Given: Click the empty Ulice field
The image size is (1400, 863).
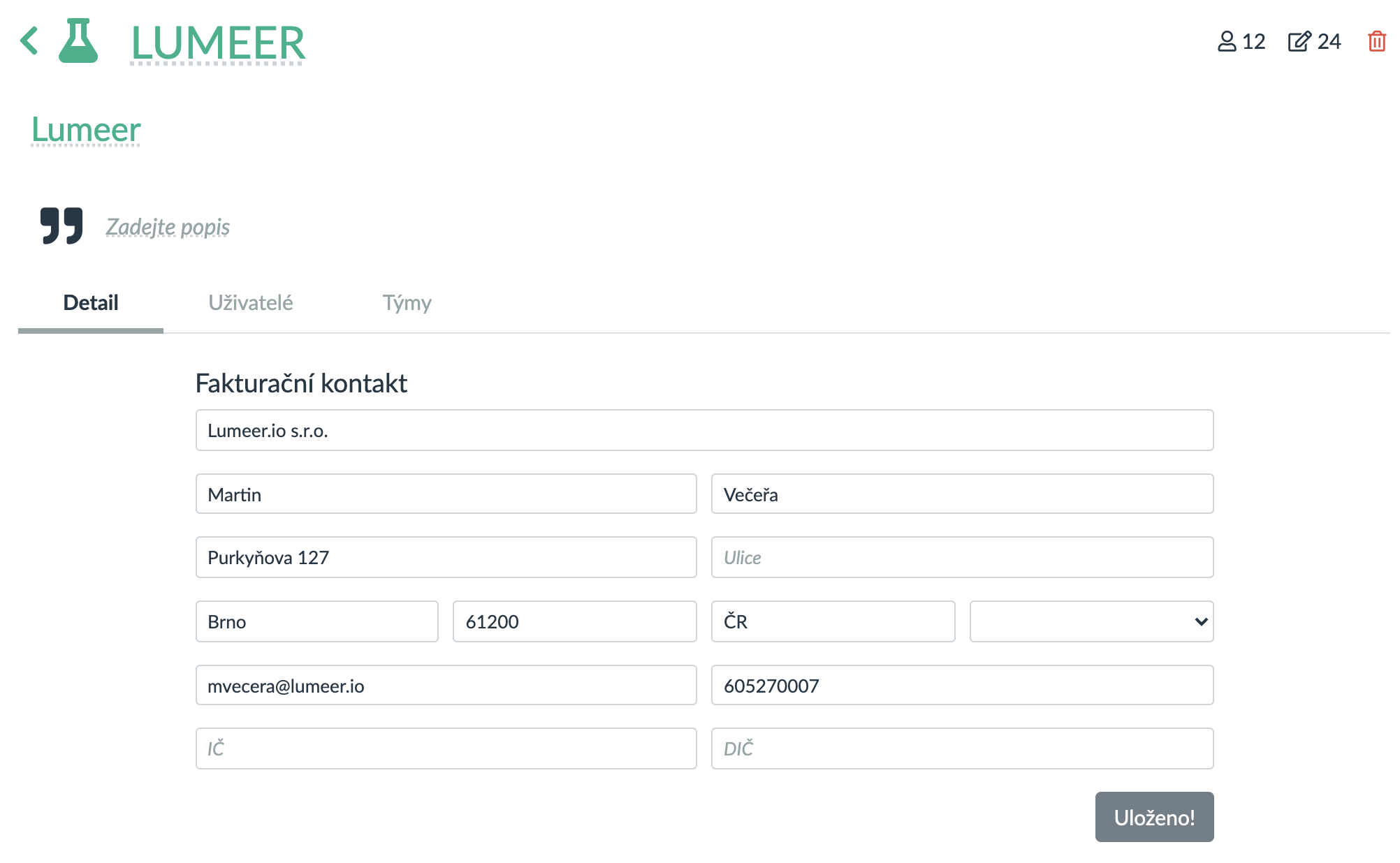Looking at the screenshot, I should tap(962, 557).
